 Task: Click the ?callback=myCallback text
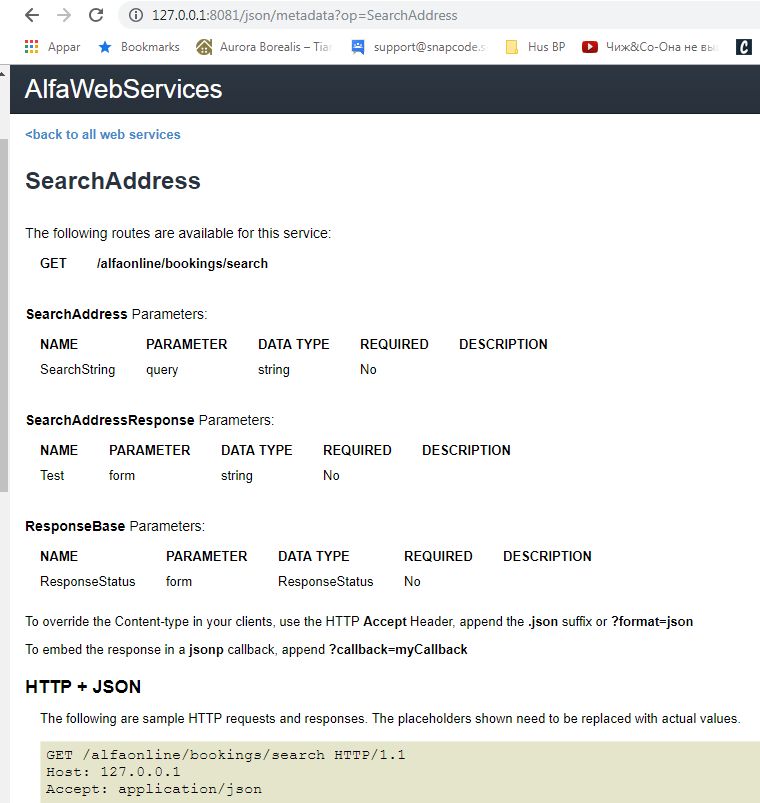tap(398, 649)
